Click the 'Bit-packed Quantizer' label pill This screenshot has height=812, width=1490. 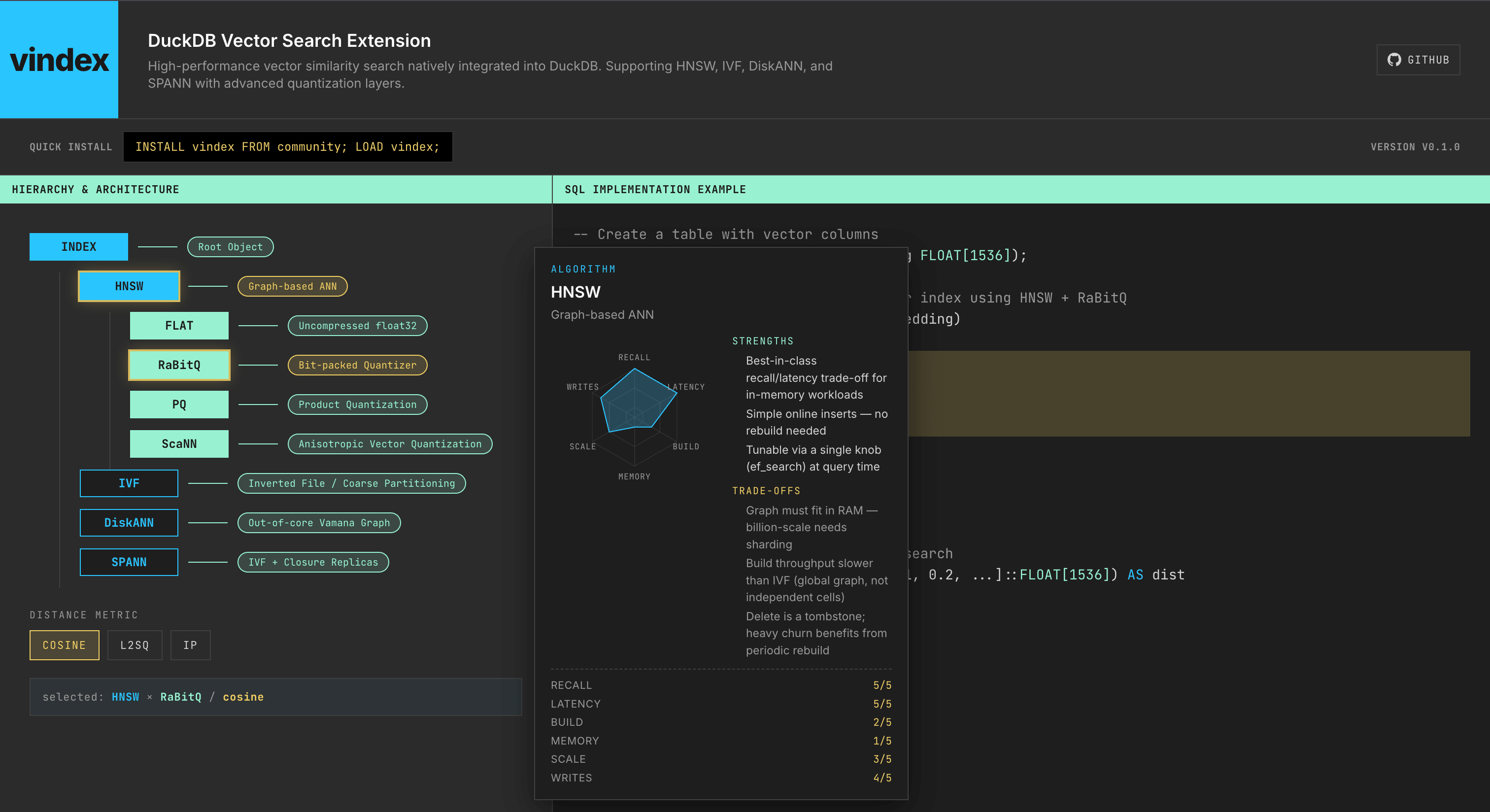357,365
